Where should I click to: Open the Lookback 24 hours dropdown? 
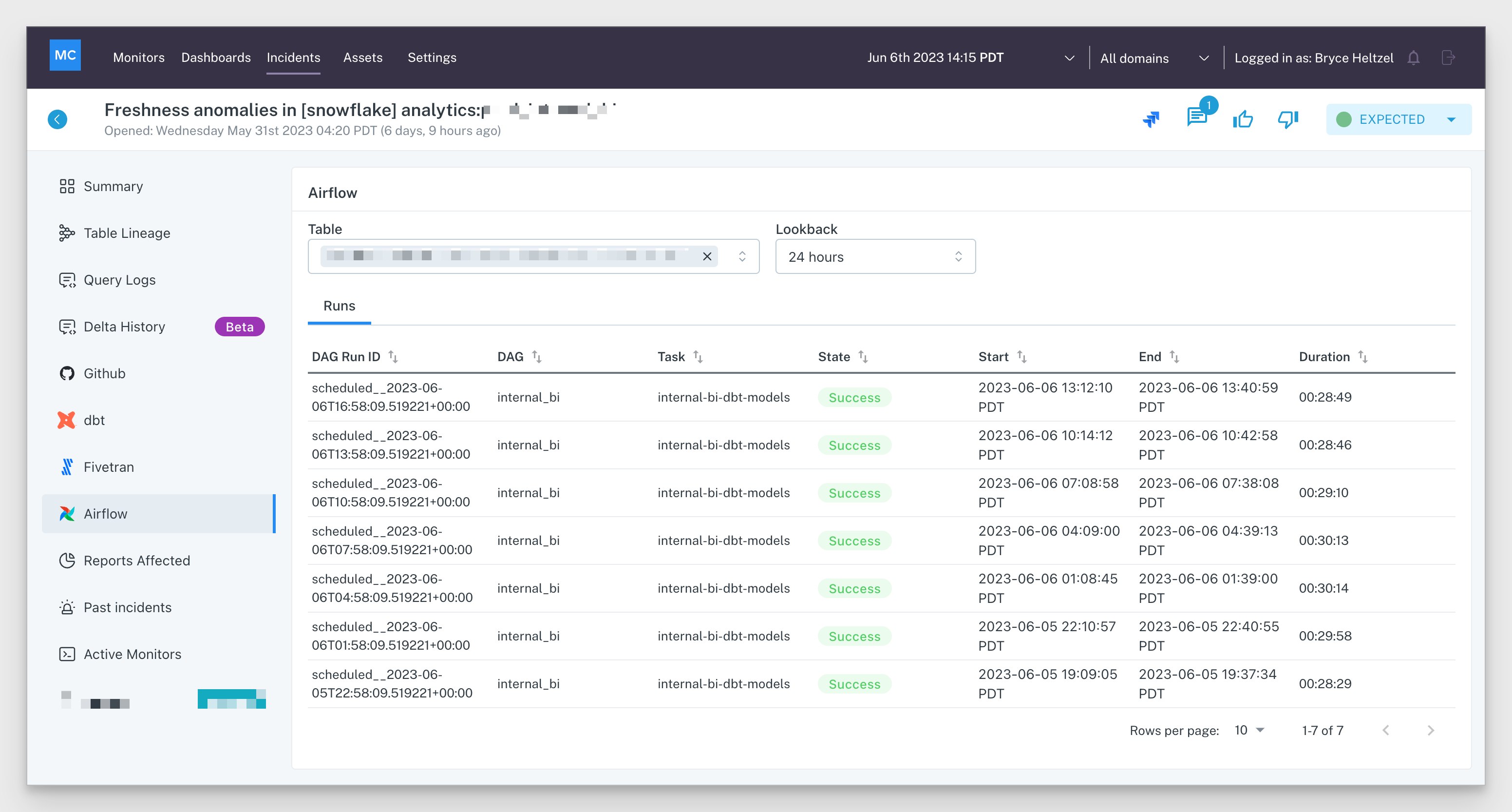pos(874,256)
